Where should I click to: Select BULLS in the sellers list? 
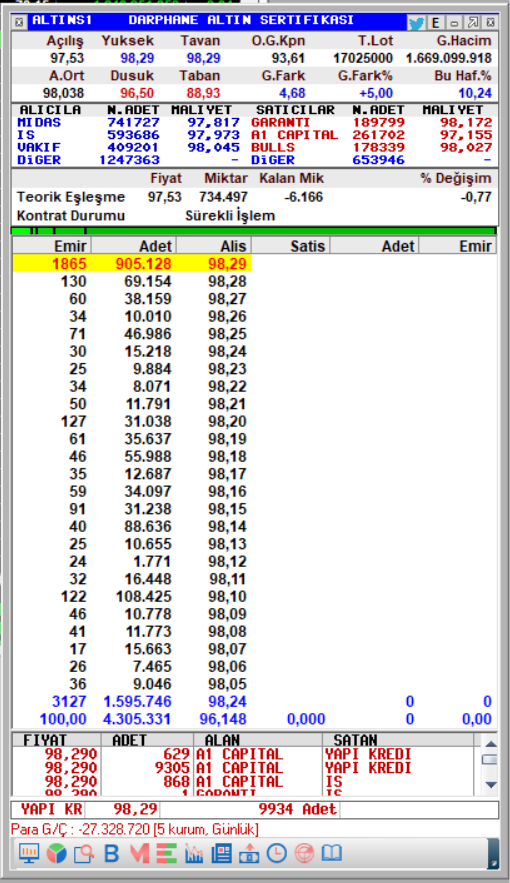click(273, 147)
